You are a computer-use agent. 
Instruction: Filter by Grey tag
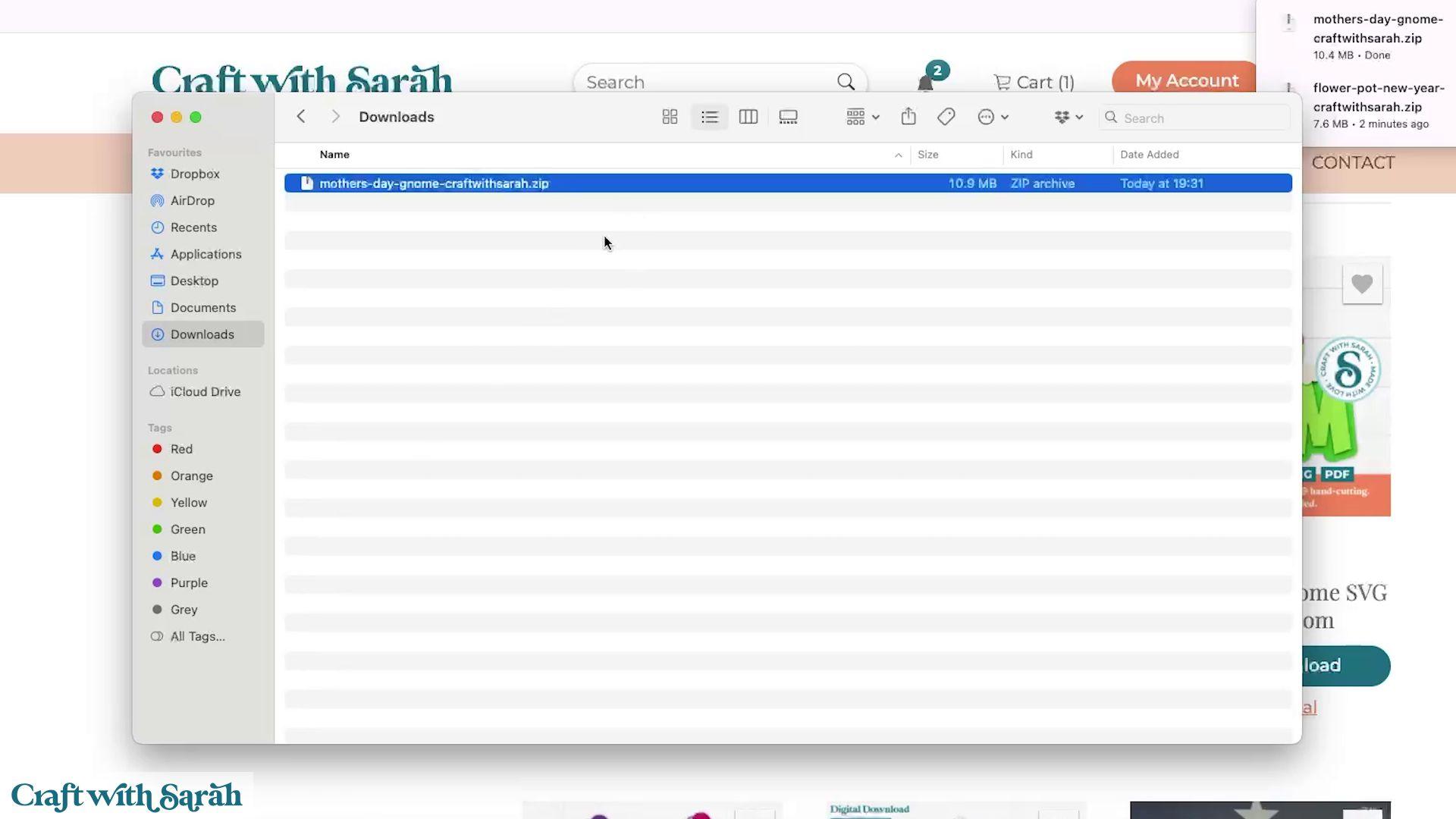(202, 610)
